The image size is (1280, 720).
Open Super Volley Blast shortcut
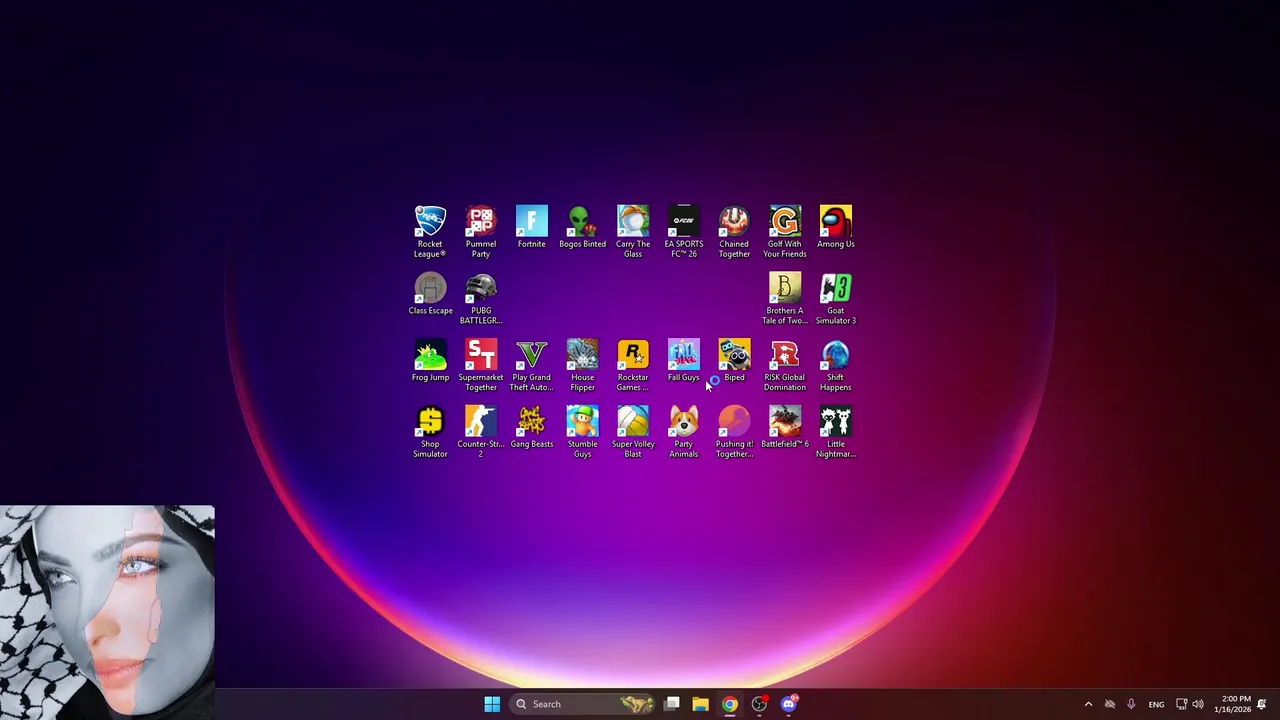point(633,433)
